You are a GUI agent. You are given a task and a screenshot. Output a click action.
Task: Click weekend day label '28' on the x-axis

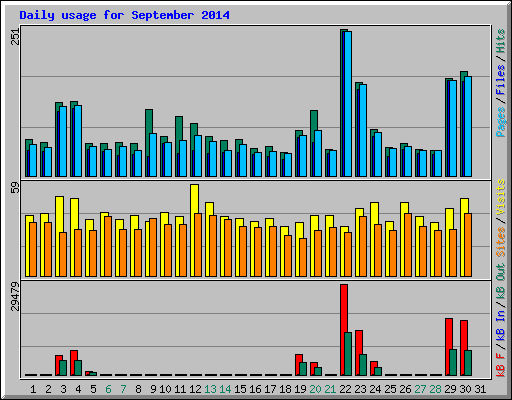[x=435, y=389]
